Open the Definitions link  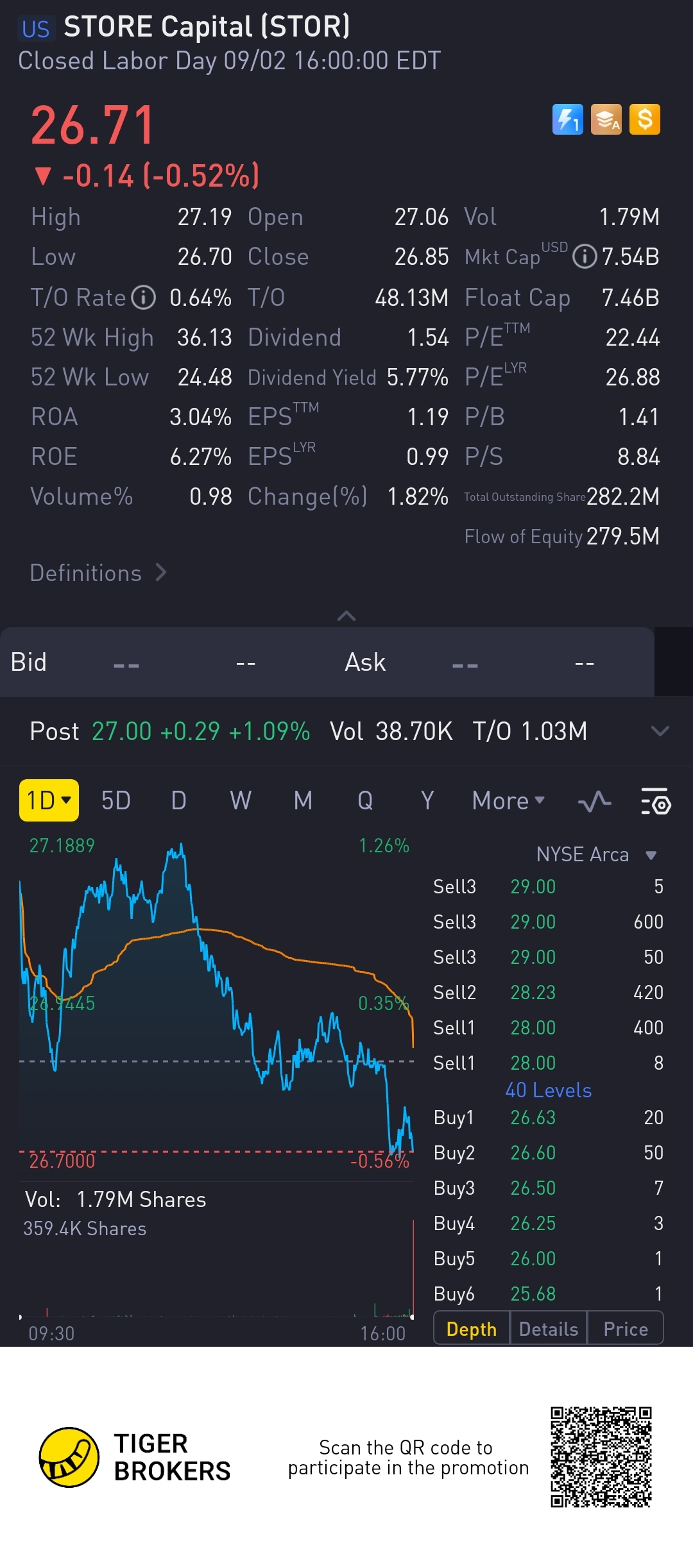pos(98,573)
